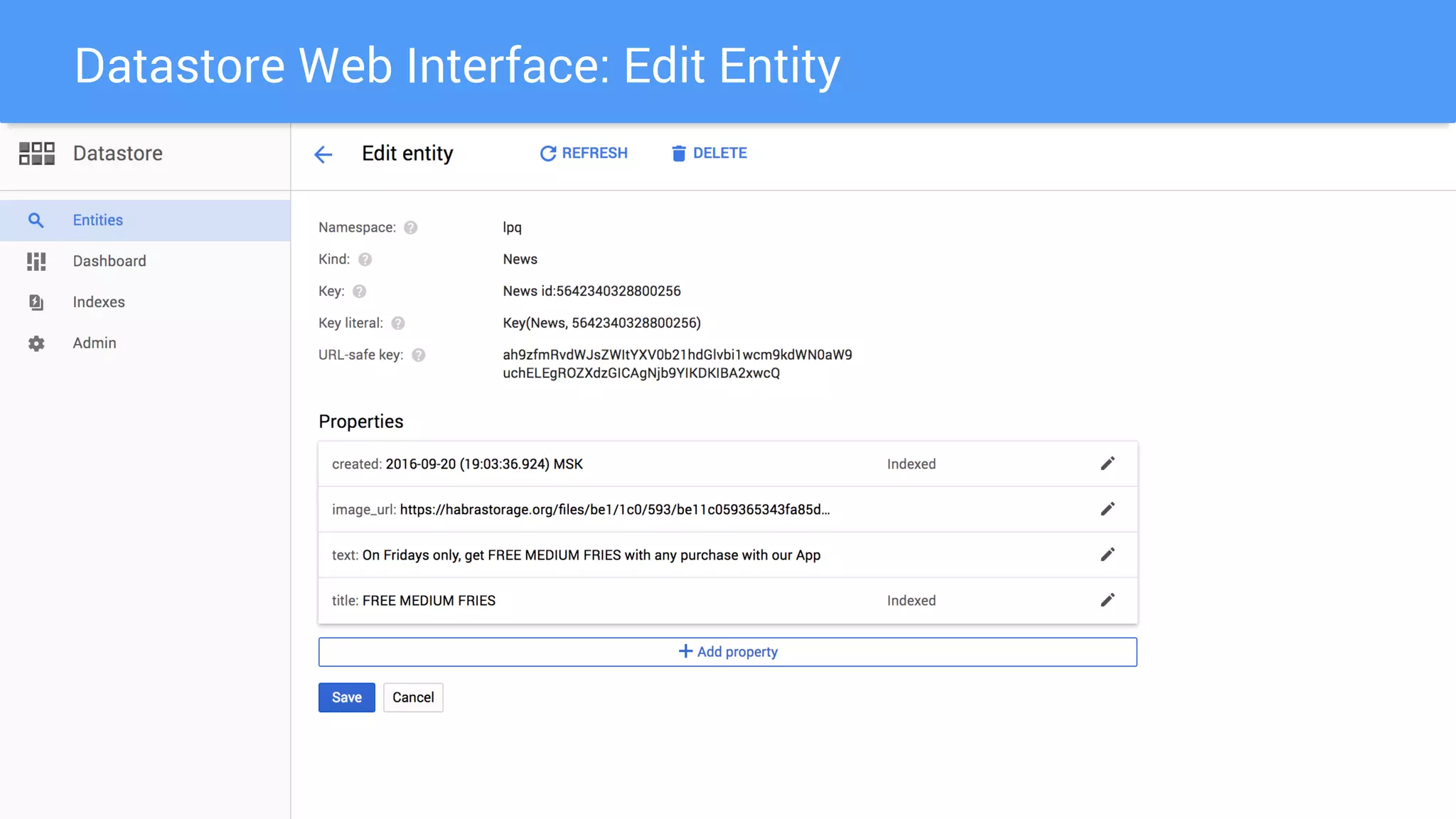This screenshot has width=1456, height=819.
Task: Click the News id:5642340328800256 key value
Action: 592,291
